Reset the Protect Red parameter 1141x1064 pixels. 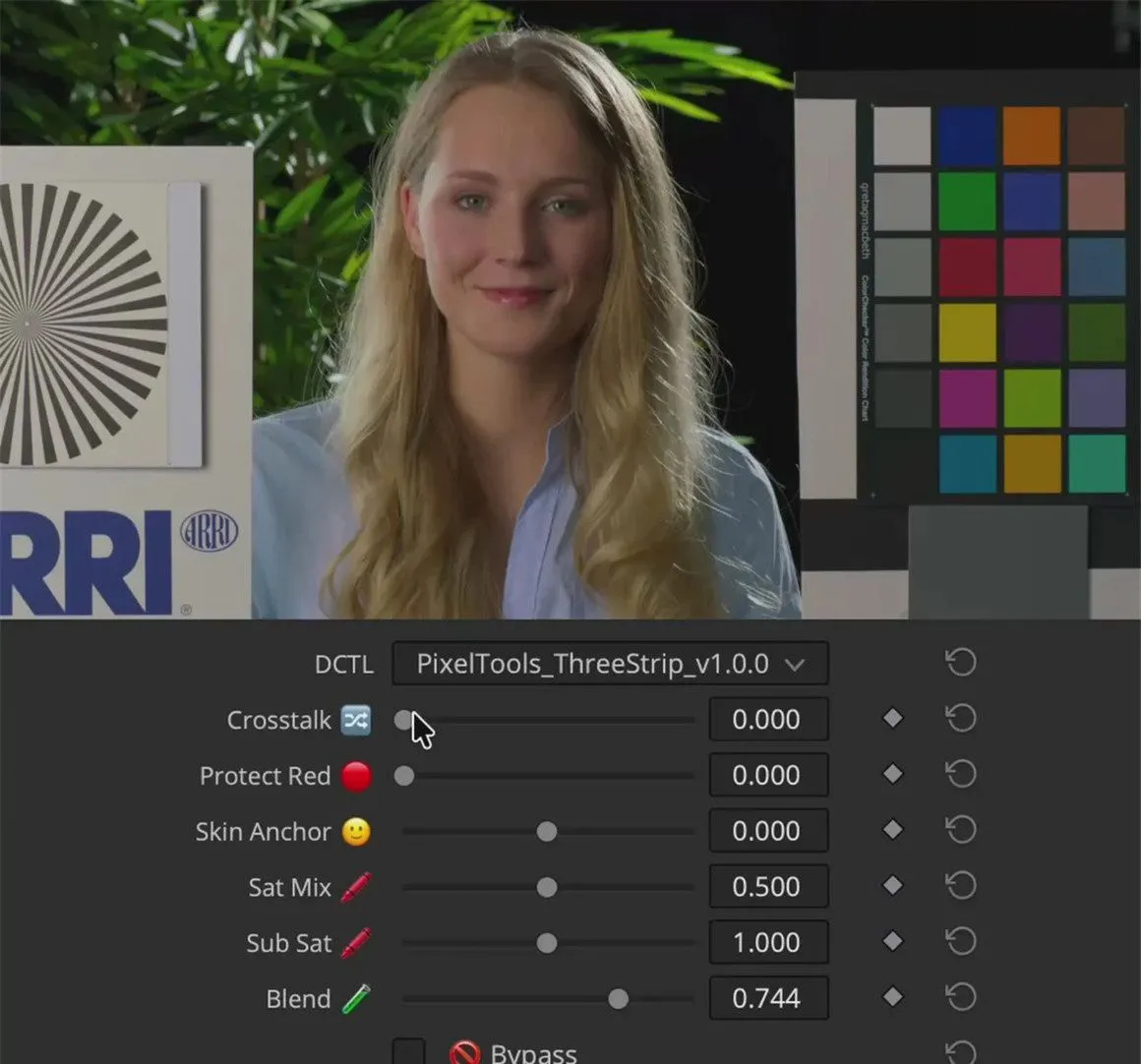pyautogui.click(x=961, y=774)
